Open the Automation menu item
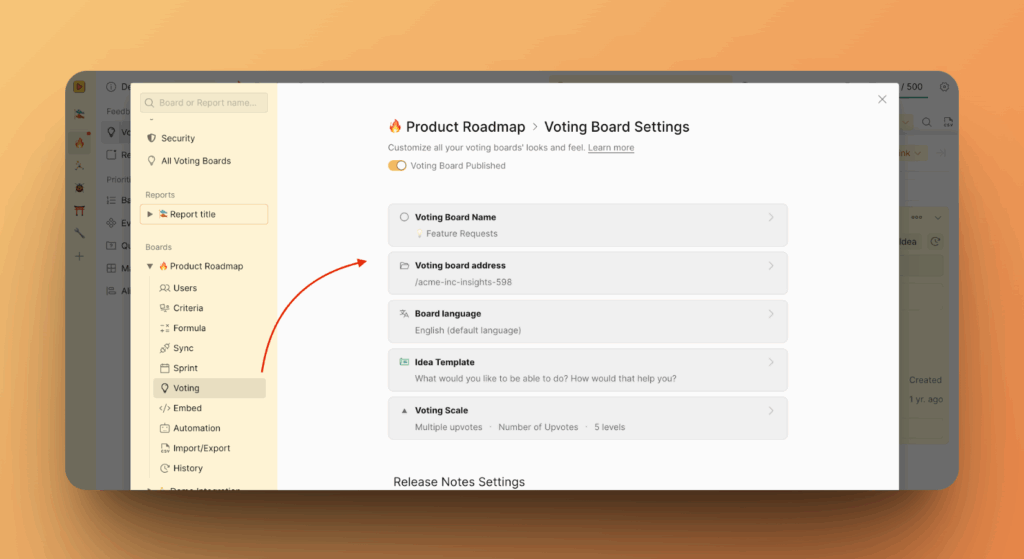1024x559 pixels. (196, 428)
